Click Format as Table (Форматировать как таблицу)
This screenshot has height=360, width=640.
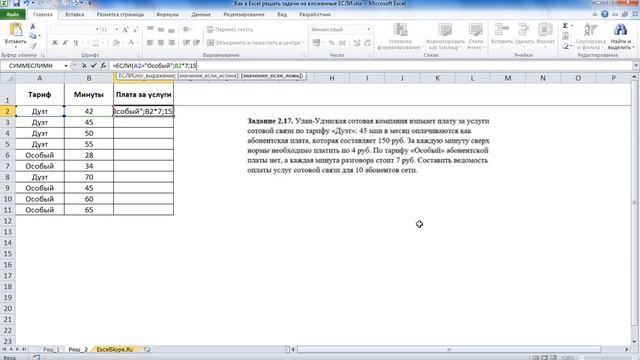(x=445, y=36)
